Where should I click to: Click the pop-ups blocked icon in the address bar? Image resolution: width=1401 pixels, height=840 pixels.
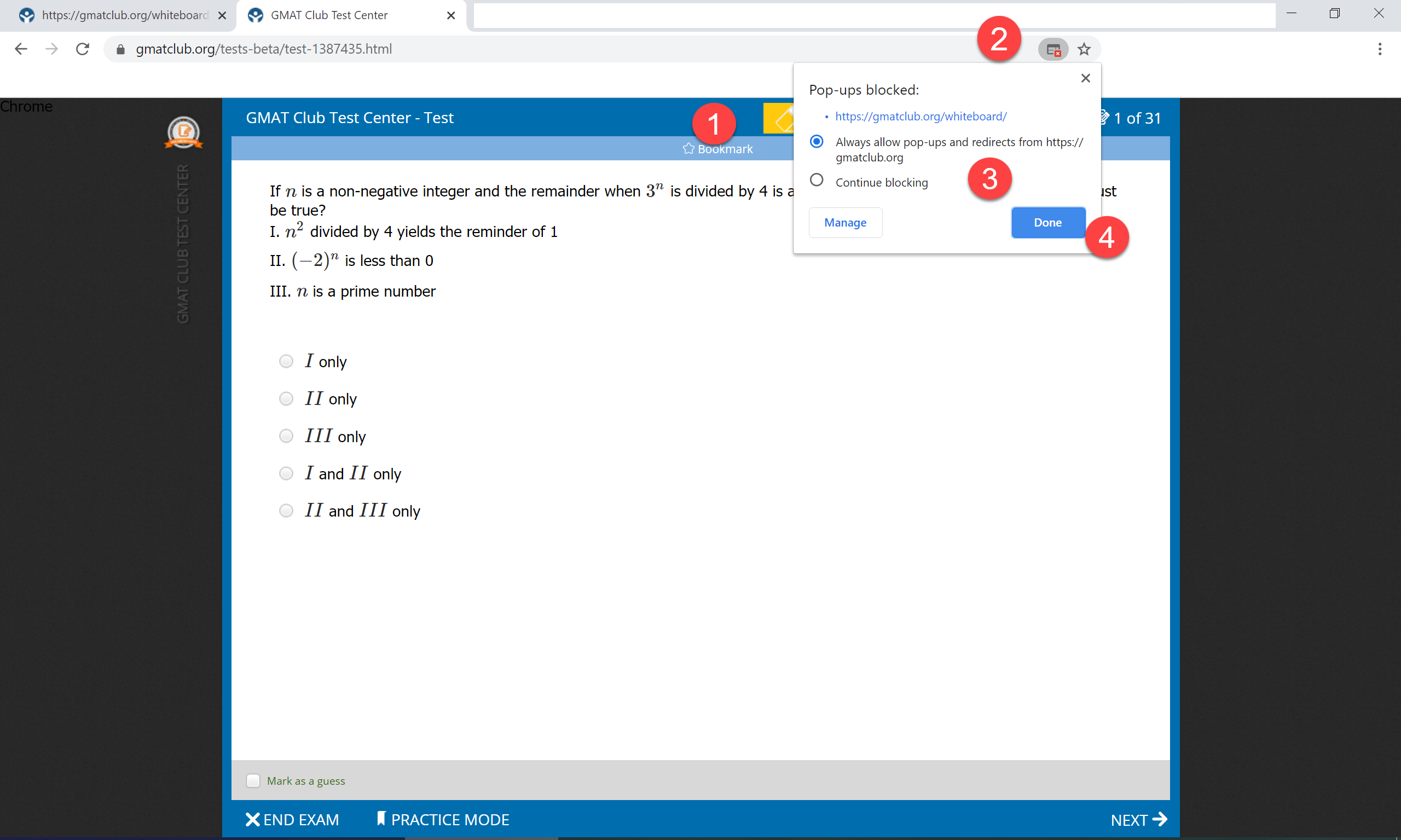point(1052,49)
